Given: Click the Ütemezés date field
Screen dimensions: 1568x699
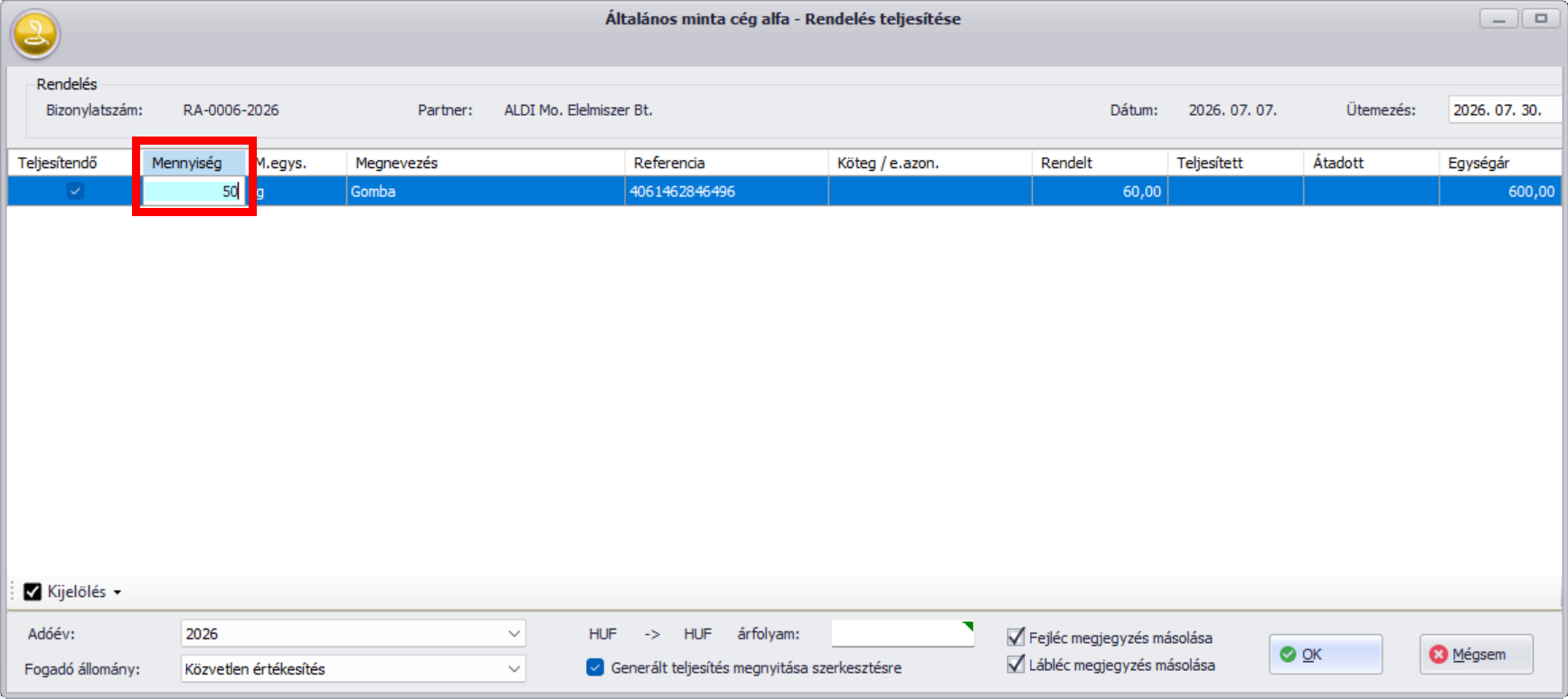Looking at the screenshot, I should tap(1505, 109).
